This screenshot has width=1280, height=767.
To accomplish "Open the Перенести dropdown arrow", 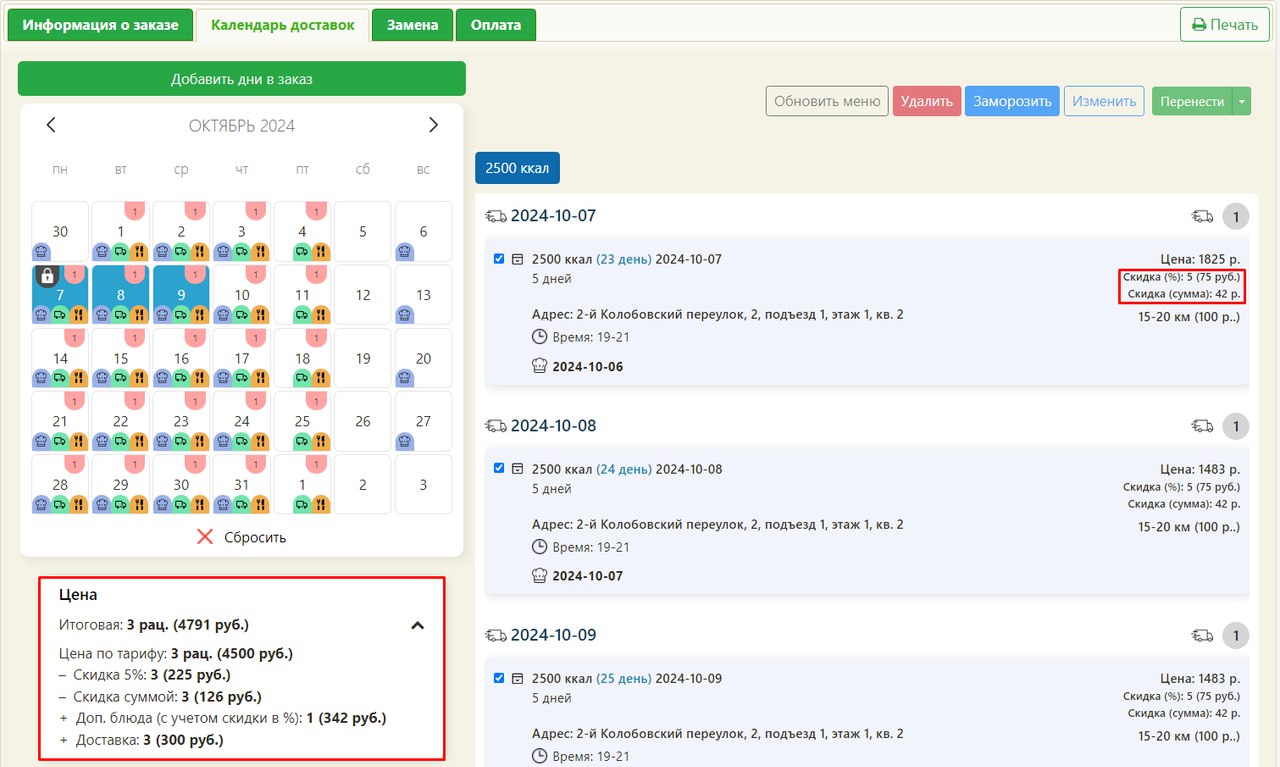I will pyautogui.click(x=1241, y=101).
